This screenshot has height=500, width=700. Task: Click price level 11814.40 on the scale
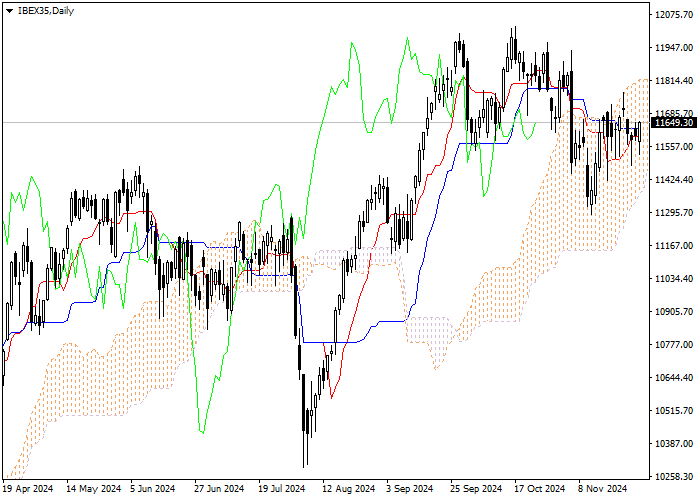click(674, 81)
